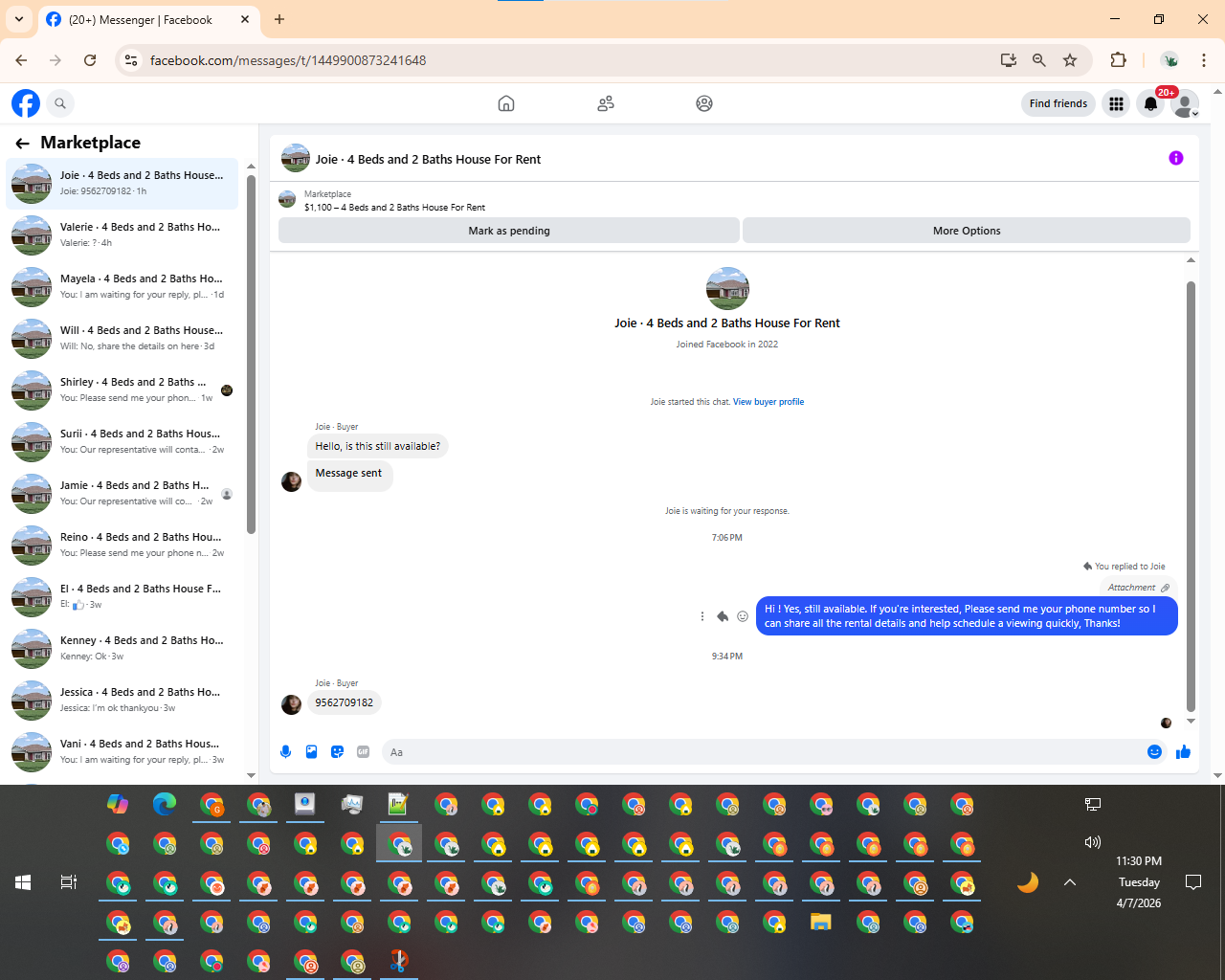View site information icon left of URL

coord(132,60)
